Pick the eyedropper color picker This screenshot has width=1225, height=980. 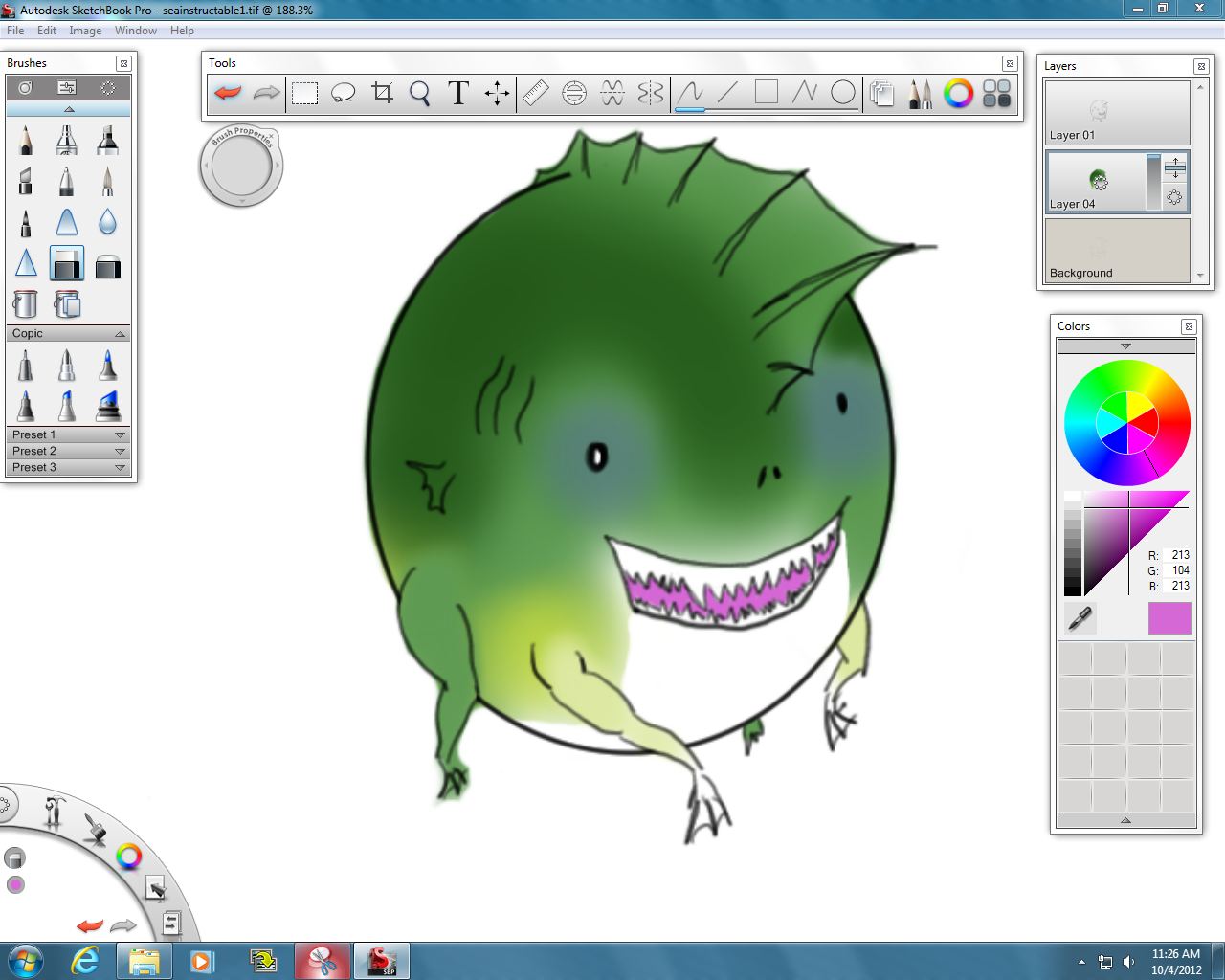[1080, 618]
